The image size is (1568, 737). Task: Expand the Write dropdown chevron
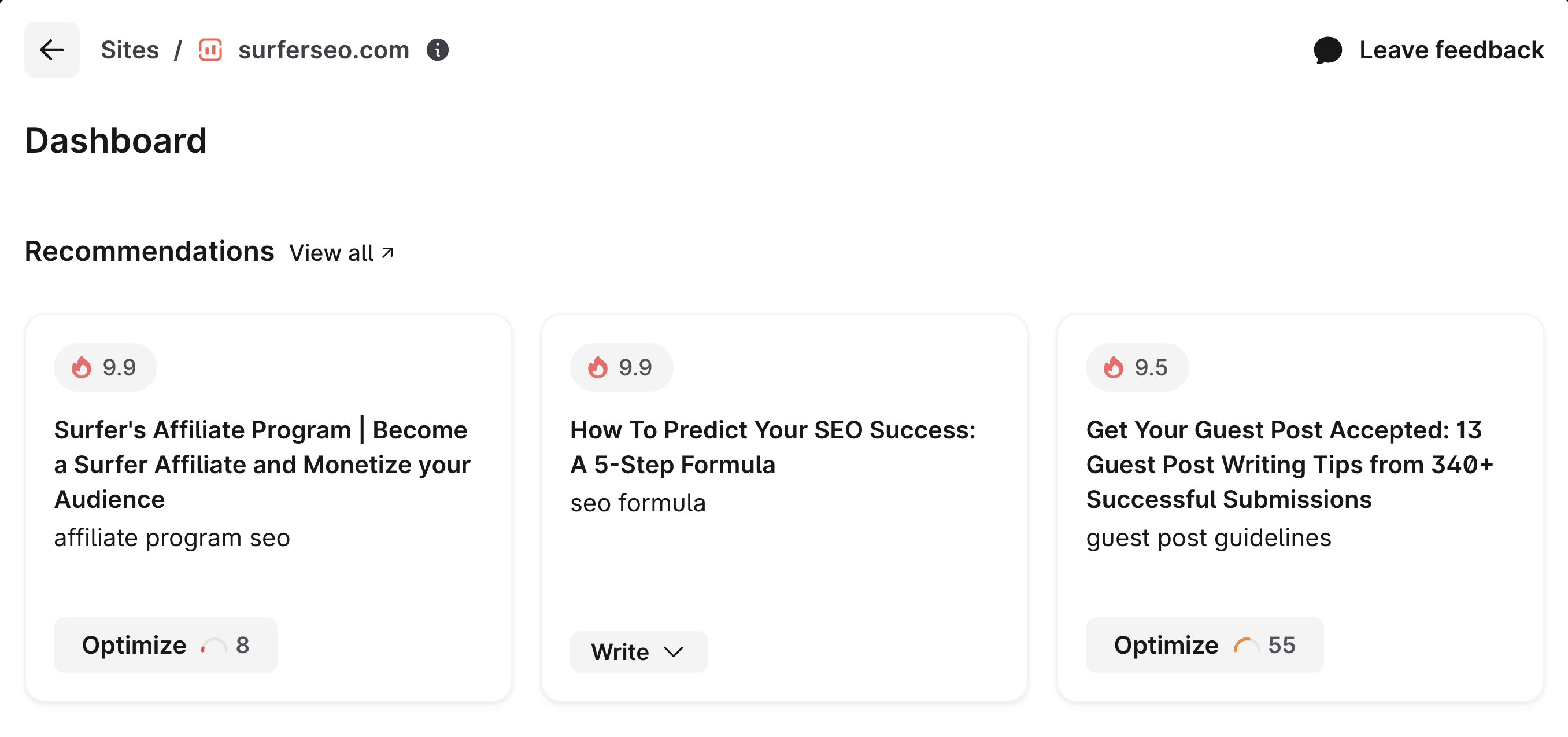click(x=673, y=652)
